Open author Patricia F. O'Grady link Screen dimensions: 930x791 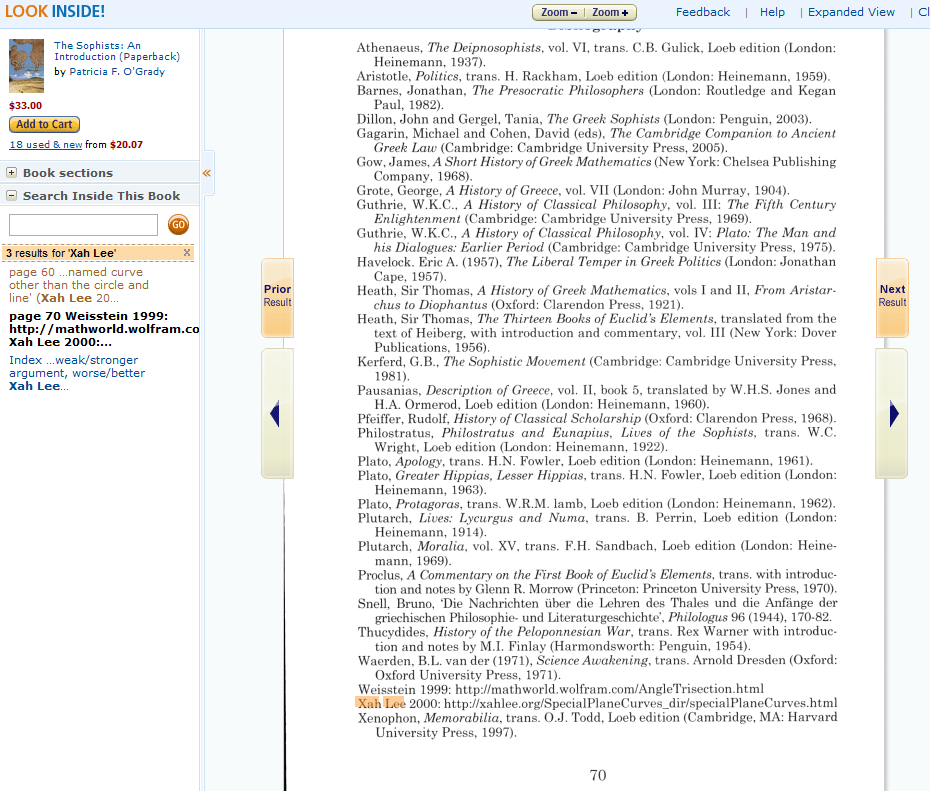pyautogui.click(x=117, y=72)
